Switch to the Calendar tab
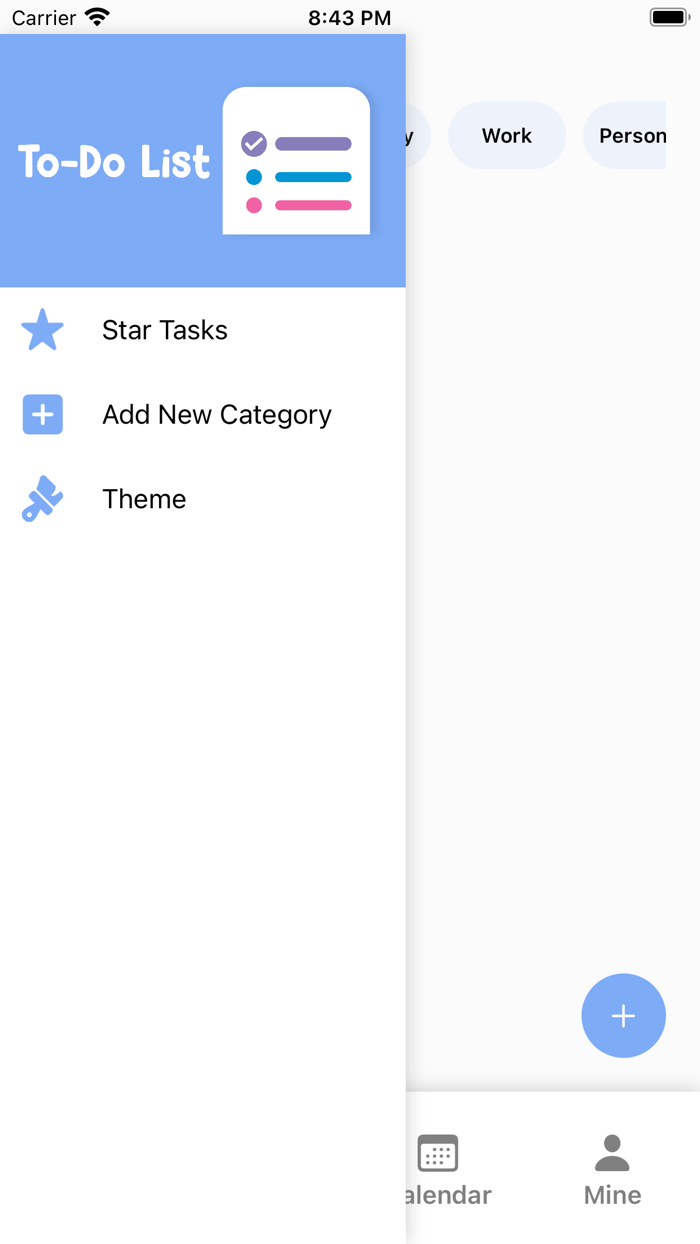This screenshot has height=1244, width=700. [438, 1170]
